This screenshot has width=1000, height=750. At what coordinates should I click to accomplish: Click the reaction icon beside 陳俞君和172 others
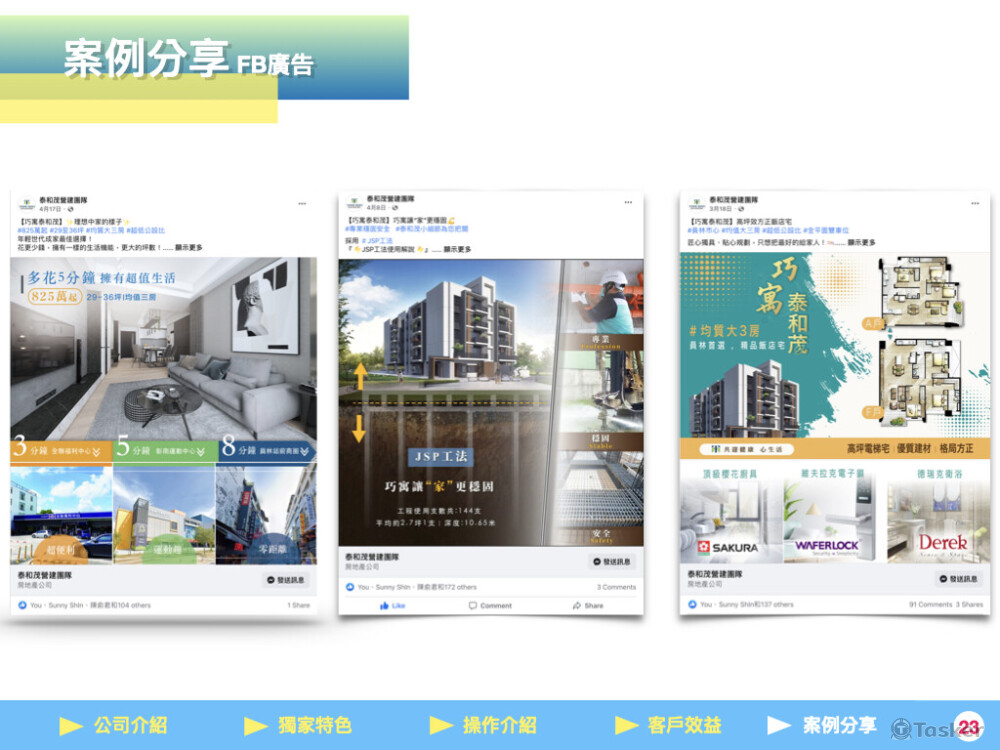point(350,587)
